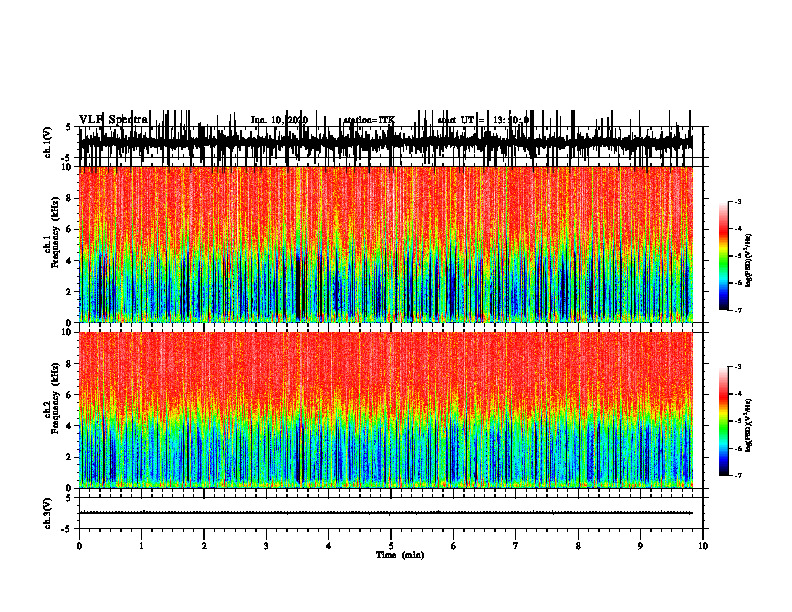The width and height of the screenshot is (792, 612).
Task: Click the ch.2 color bar "log(PSD)(V²/Hz)" label
Action: [x=749, y=425]
